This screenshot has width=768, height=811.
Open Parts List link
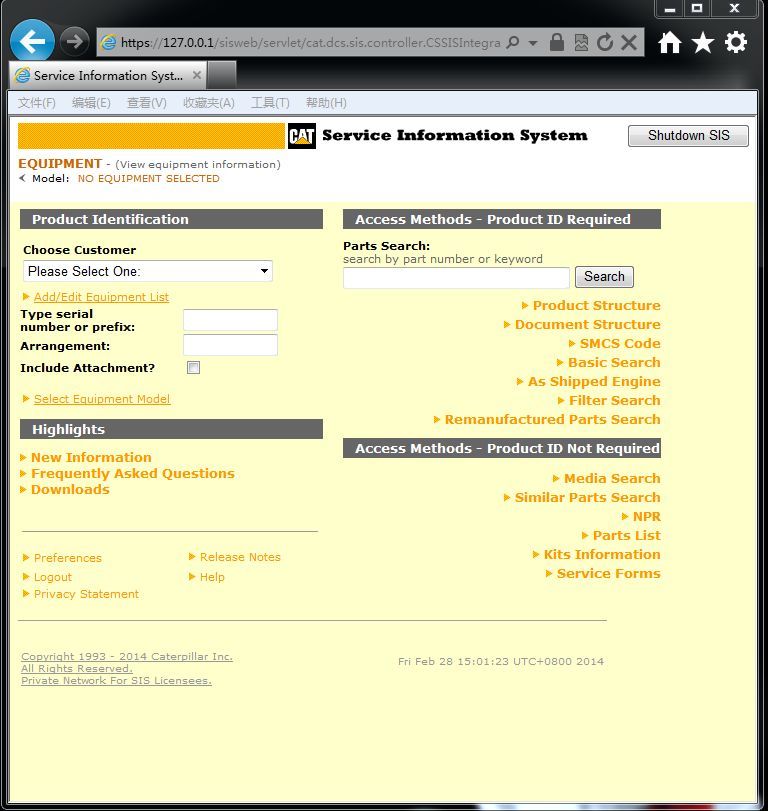click(626, 535)
